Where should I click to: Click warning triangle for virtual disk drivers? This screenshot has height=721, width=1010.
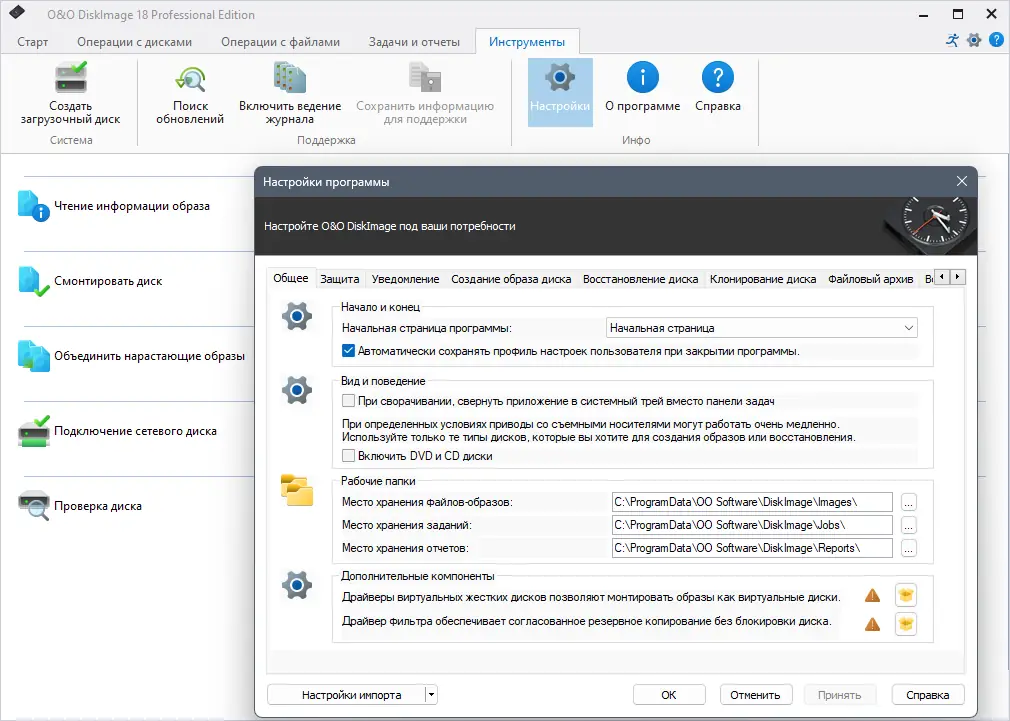coord(872,595)
